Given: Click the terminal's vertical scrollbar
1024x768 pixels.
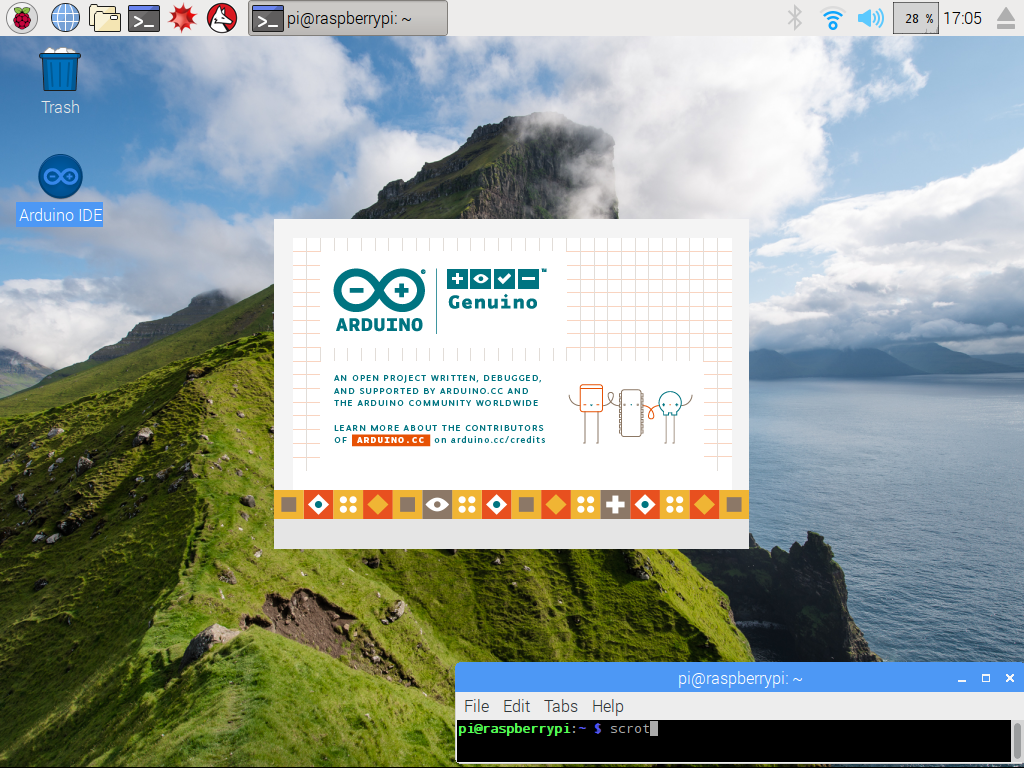Looking at the screenshot, I should [1017, 742].
